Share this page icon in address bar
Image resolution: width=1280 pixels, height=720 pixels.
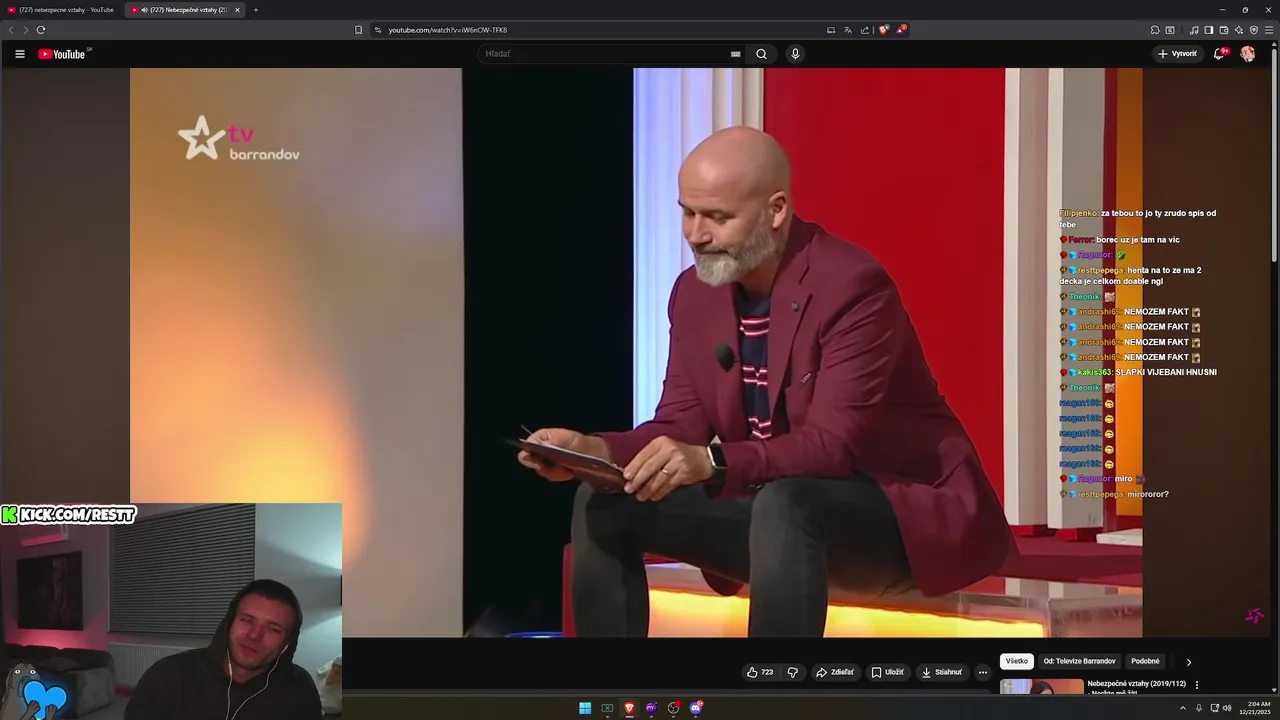point(865,30)
